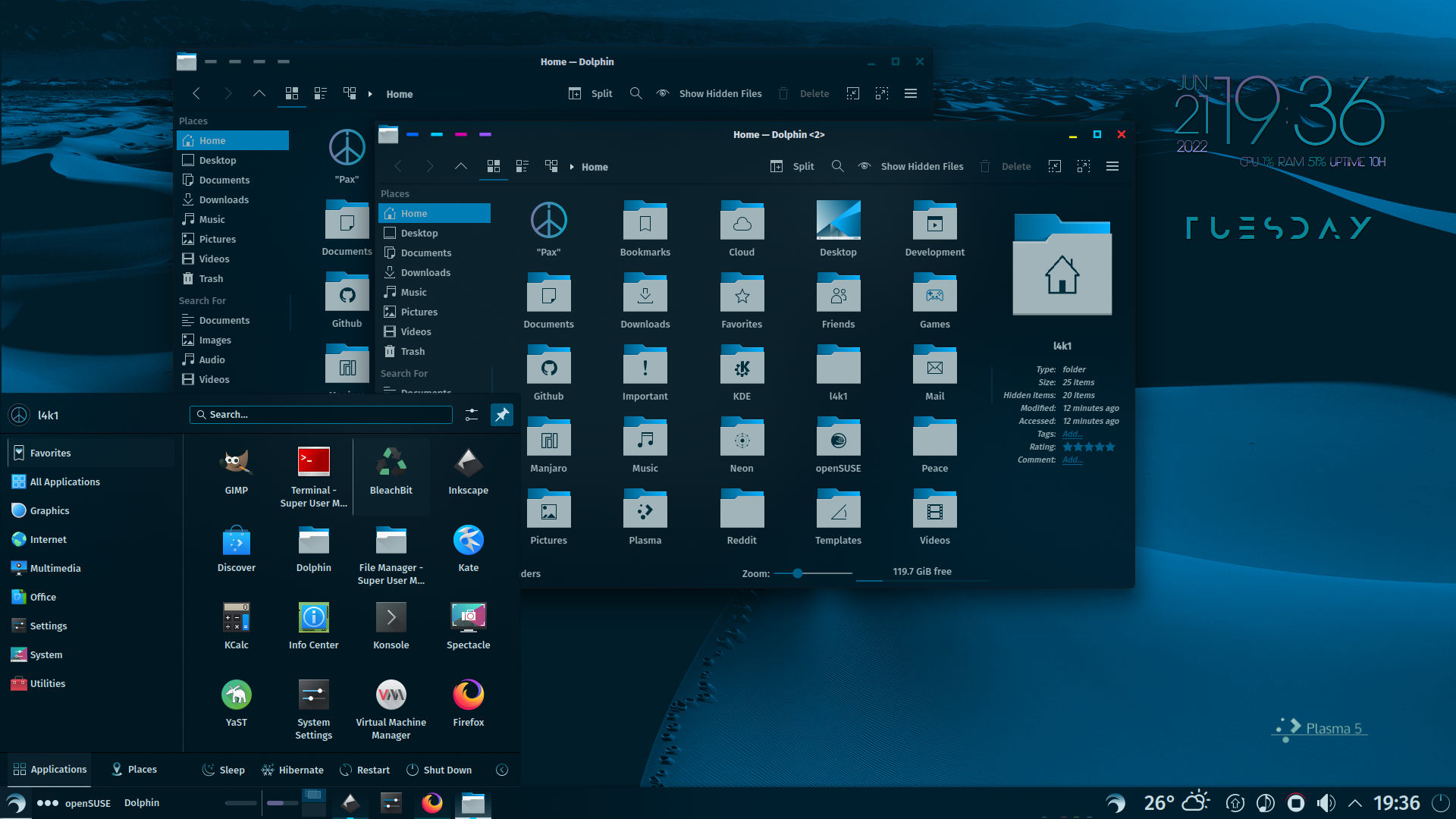Select the All Applications category
Screen dimensions: 1456x819
point(91,482)
